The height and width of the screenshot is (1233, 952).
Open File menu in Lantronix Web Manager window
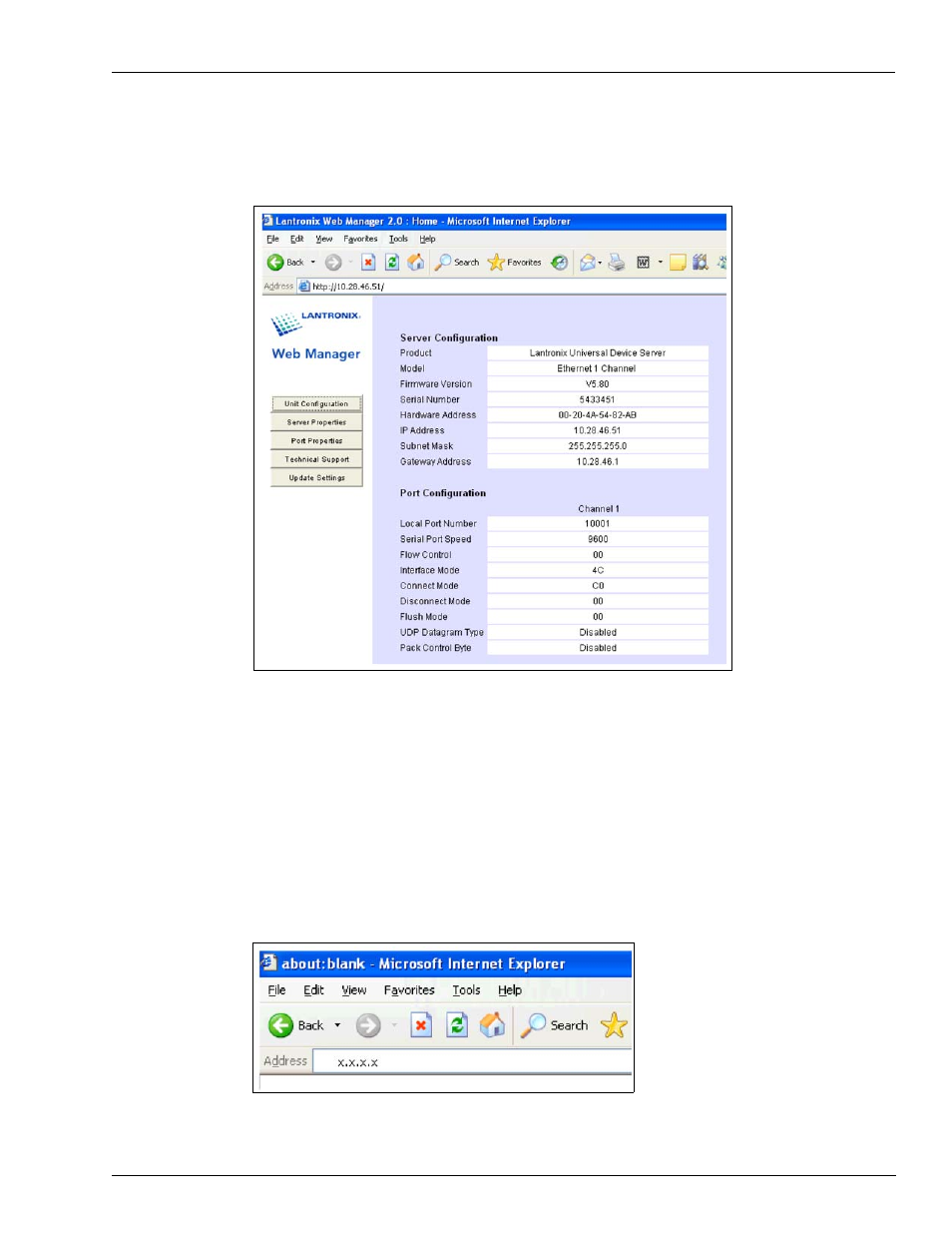(x=272, y=240)
